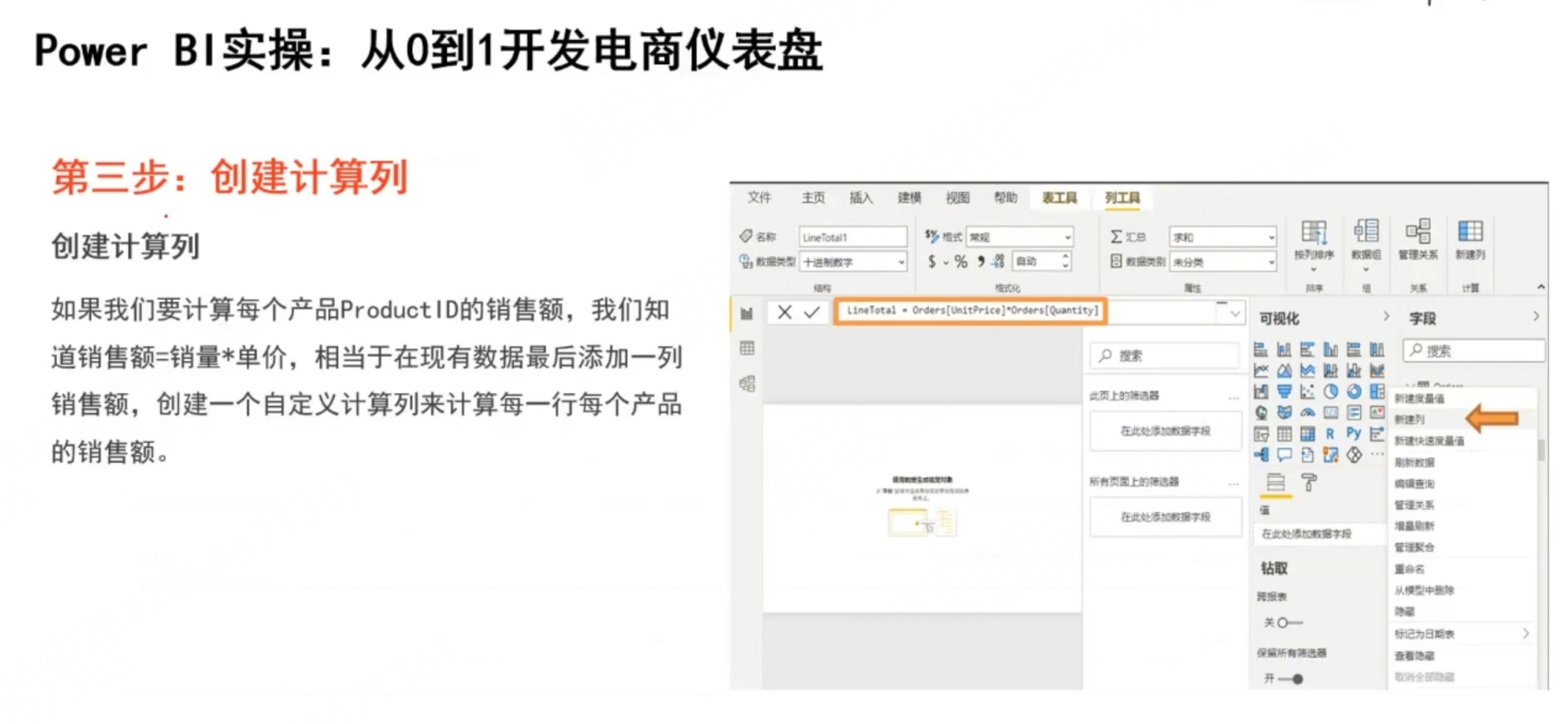The image size is (1568, 724).
Task: Open the Format paint roller tab
Action: pyautogui.click(x=1309, y=483)
